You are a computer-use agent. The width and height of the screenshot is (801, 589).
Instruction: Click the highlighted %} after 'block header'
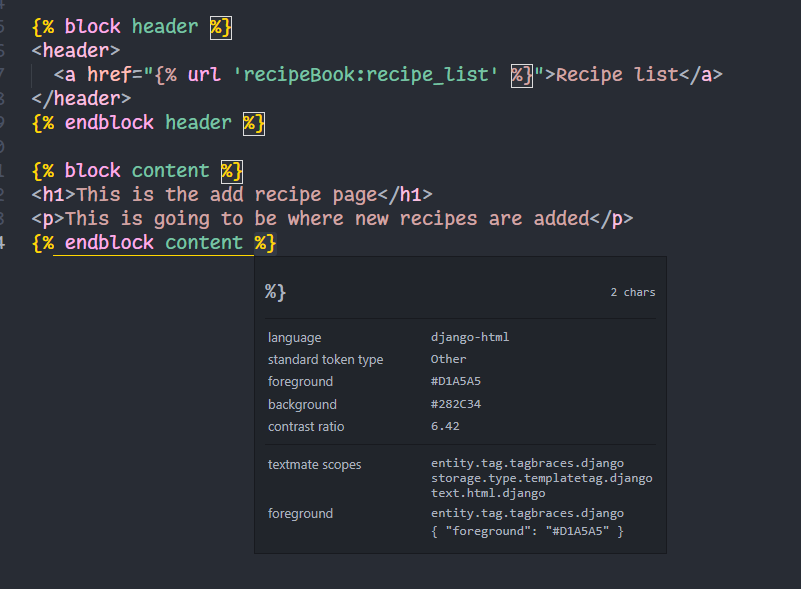[x=221, y=27]
